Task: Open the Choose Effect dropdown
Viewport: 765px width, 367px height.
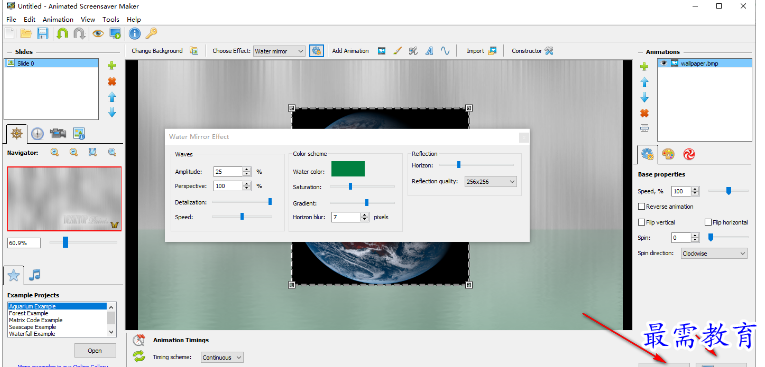Action: pyautogui.click(x=279, y=51)
